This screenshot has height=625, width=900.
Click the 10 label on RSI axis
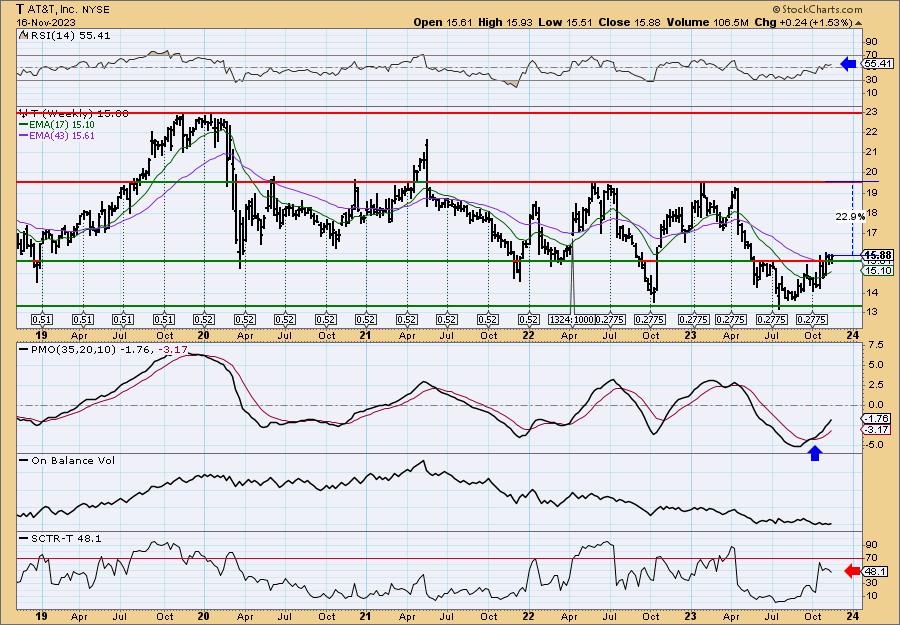pos(871,92)
